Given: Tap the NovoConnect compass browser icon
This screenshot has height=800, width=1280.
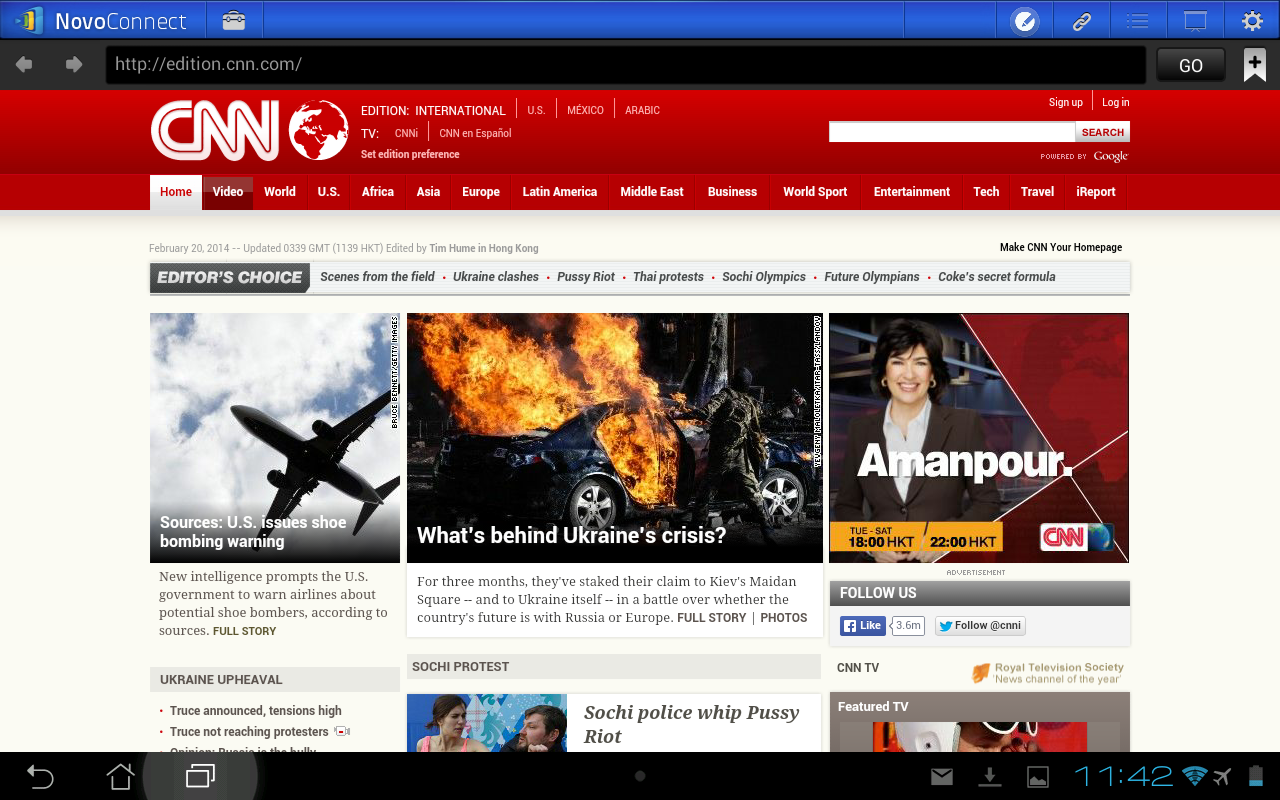Looking at the screenshot, I should [x=1025, y=21].
